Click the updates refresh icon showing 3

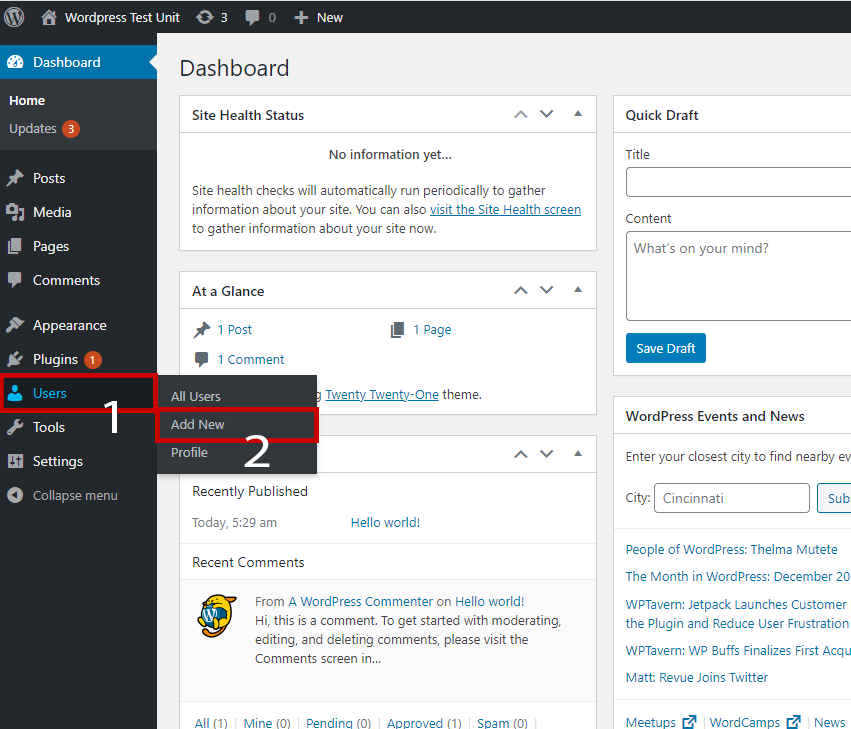coord(205,17)
